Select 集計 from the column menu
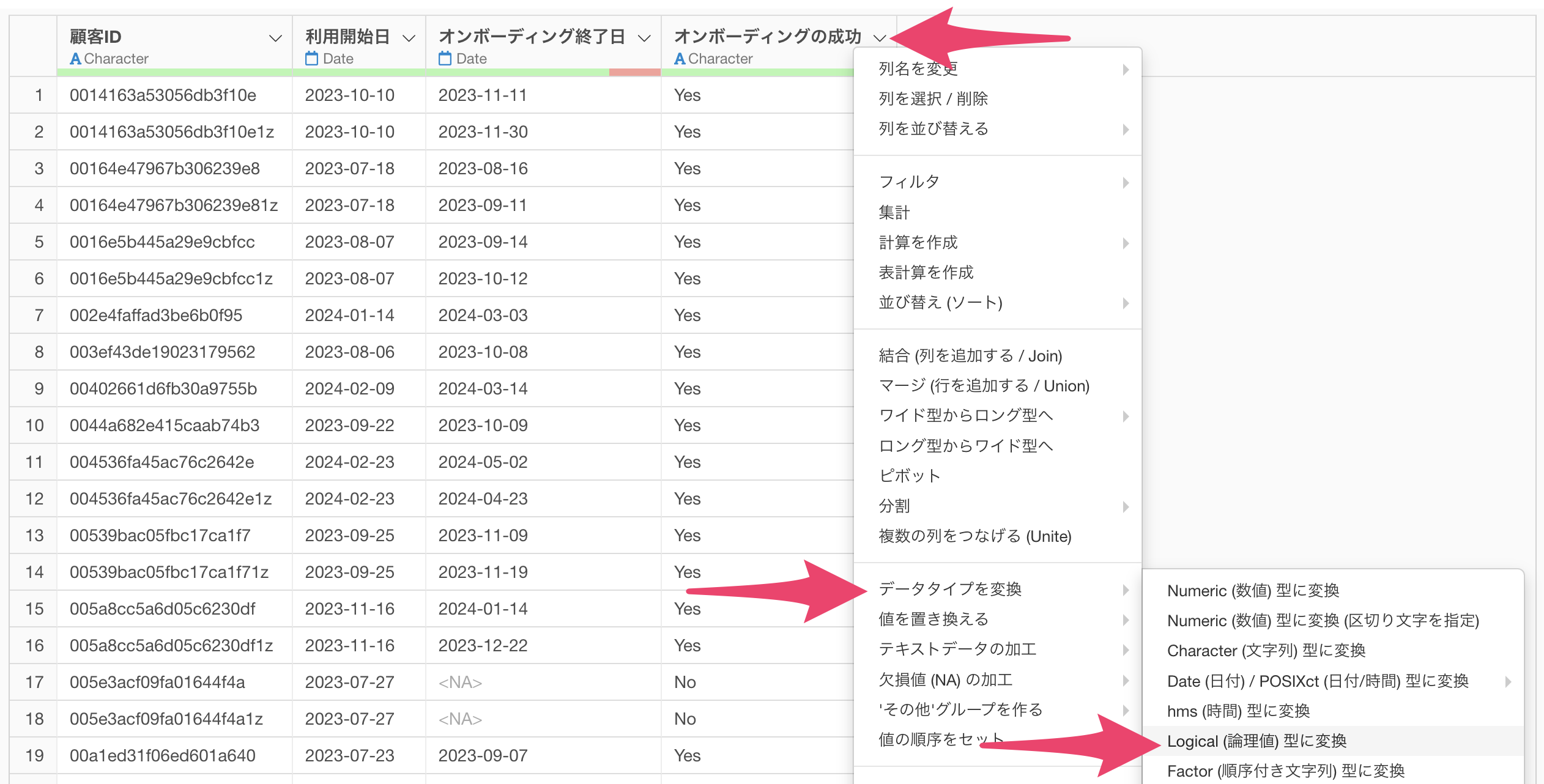The image size is (1544, 784). tap(997, 212)
